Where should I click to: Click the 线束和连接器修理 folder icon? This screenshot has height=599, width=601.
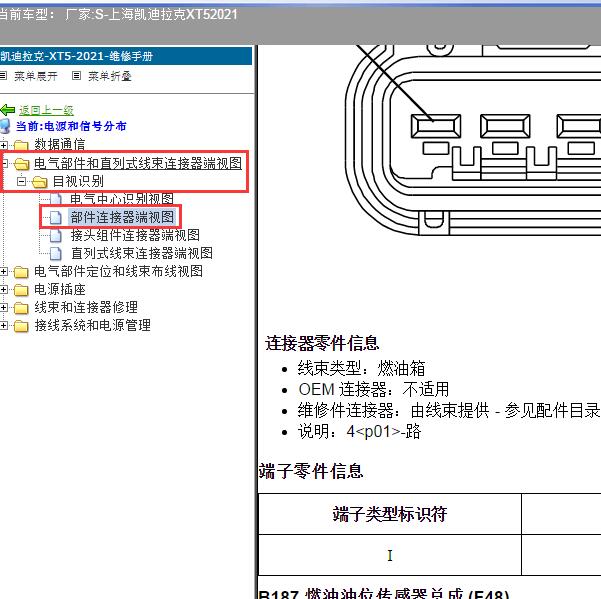click(x=21, y=308)
